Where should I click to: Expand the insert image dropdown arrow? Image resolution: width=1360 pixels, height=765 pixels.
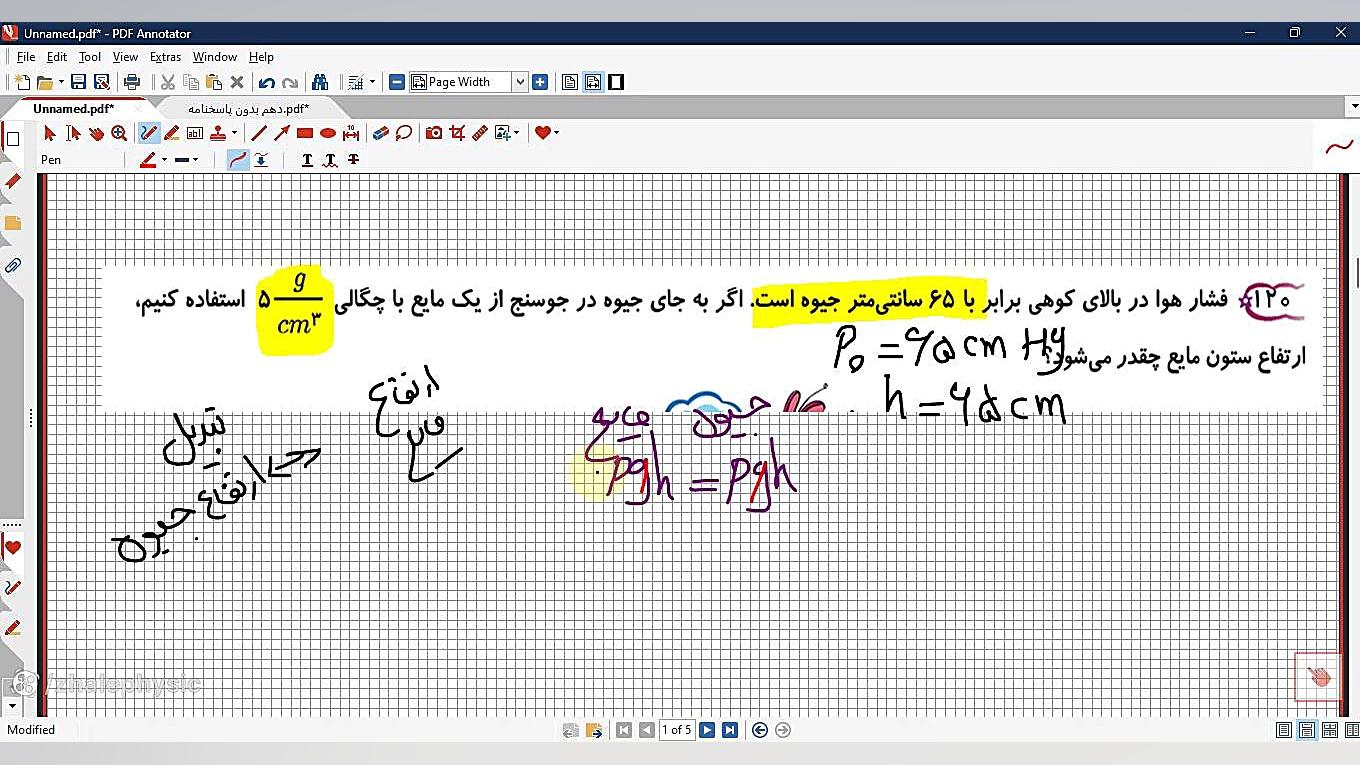tap(516, 133)
